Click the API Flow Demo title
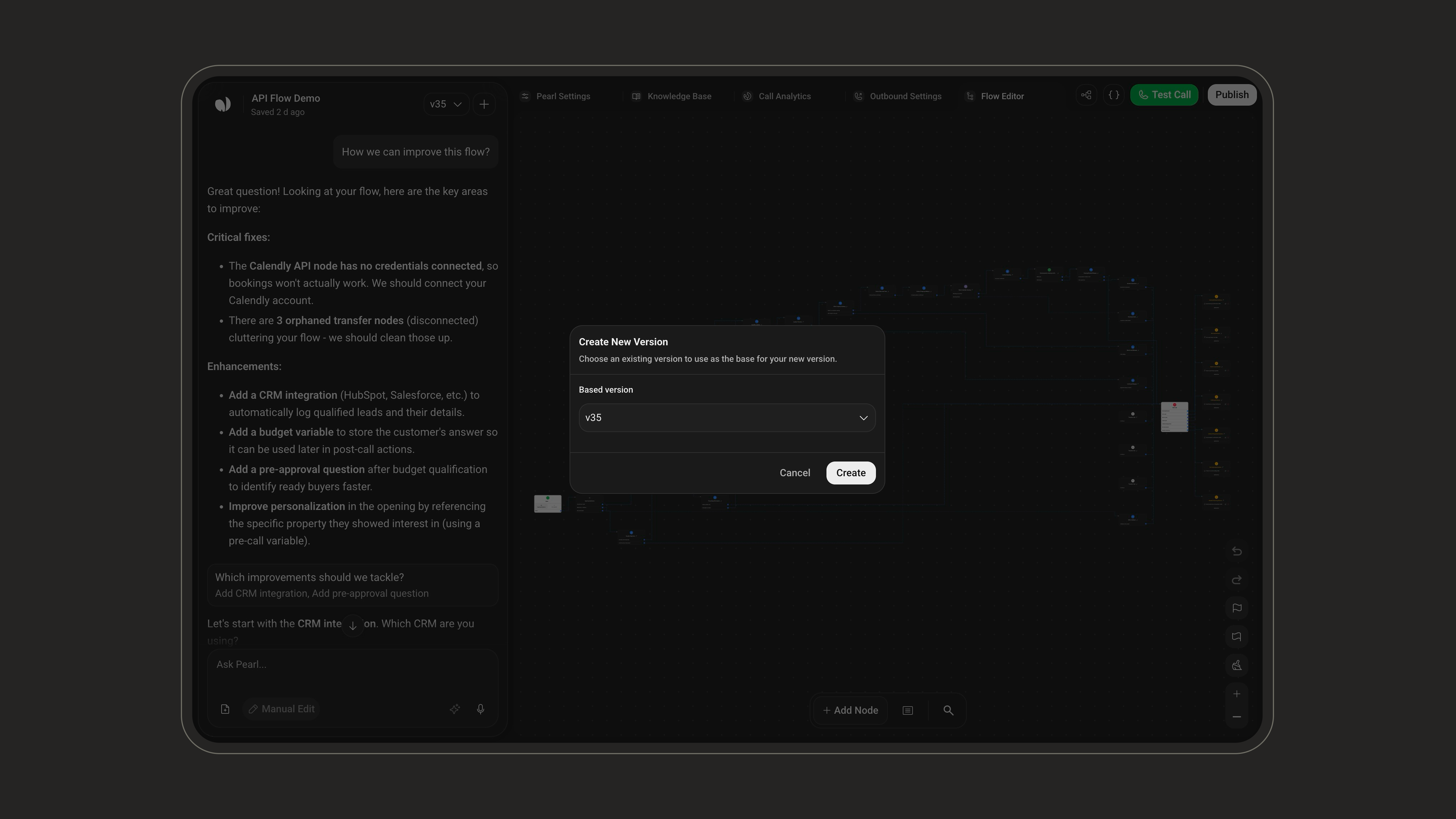 click(286, 98)
